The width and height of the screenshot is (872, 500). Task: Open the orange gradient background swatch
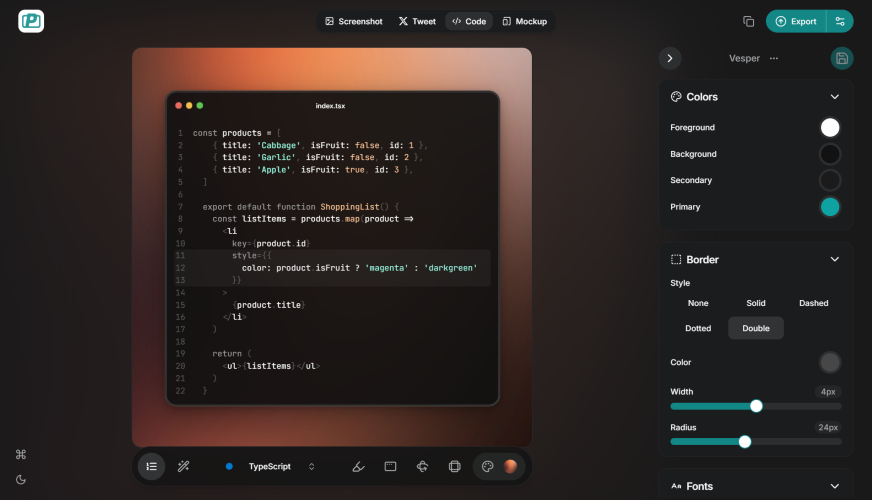510,467
